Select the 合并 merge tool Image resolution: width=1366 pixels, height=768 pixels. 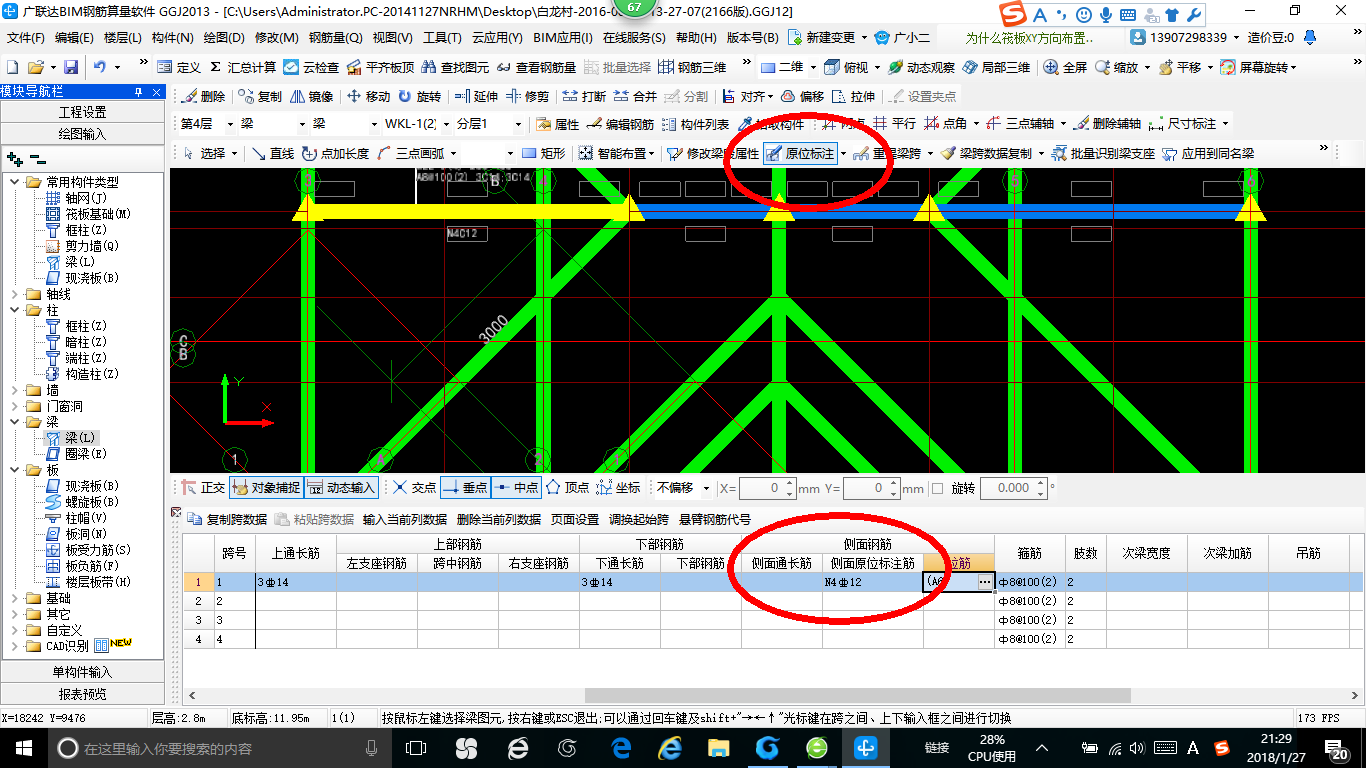635,96
